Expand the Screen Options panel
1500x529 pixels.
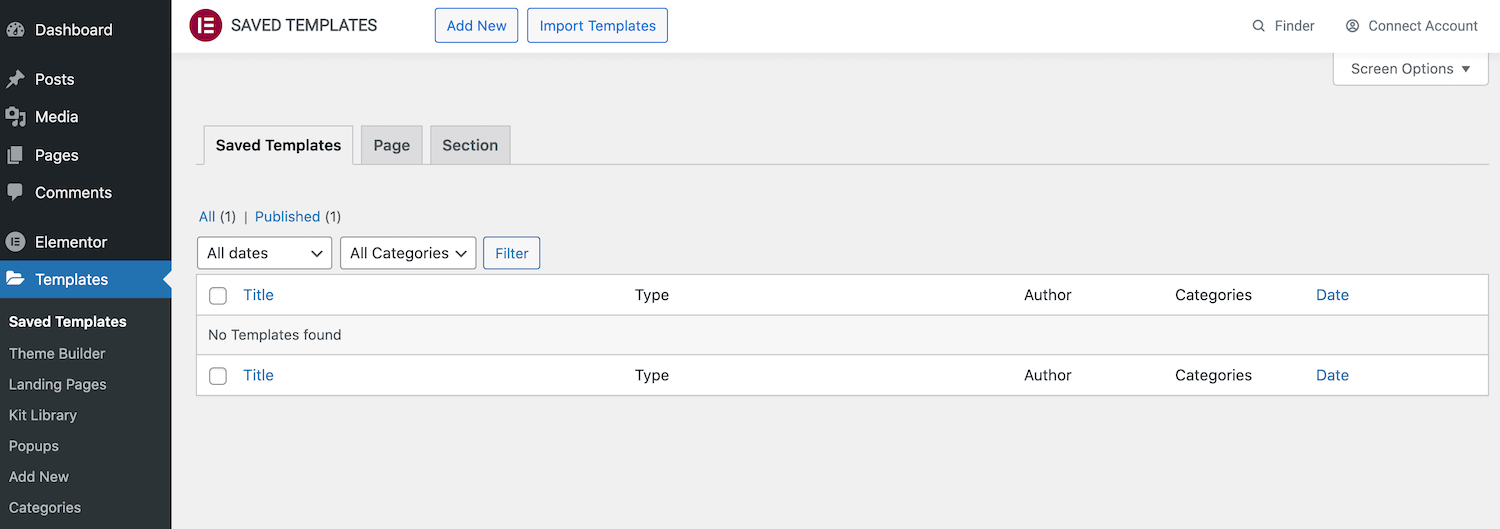[x=1410, y=69]
